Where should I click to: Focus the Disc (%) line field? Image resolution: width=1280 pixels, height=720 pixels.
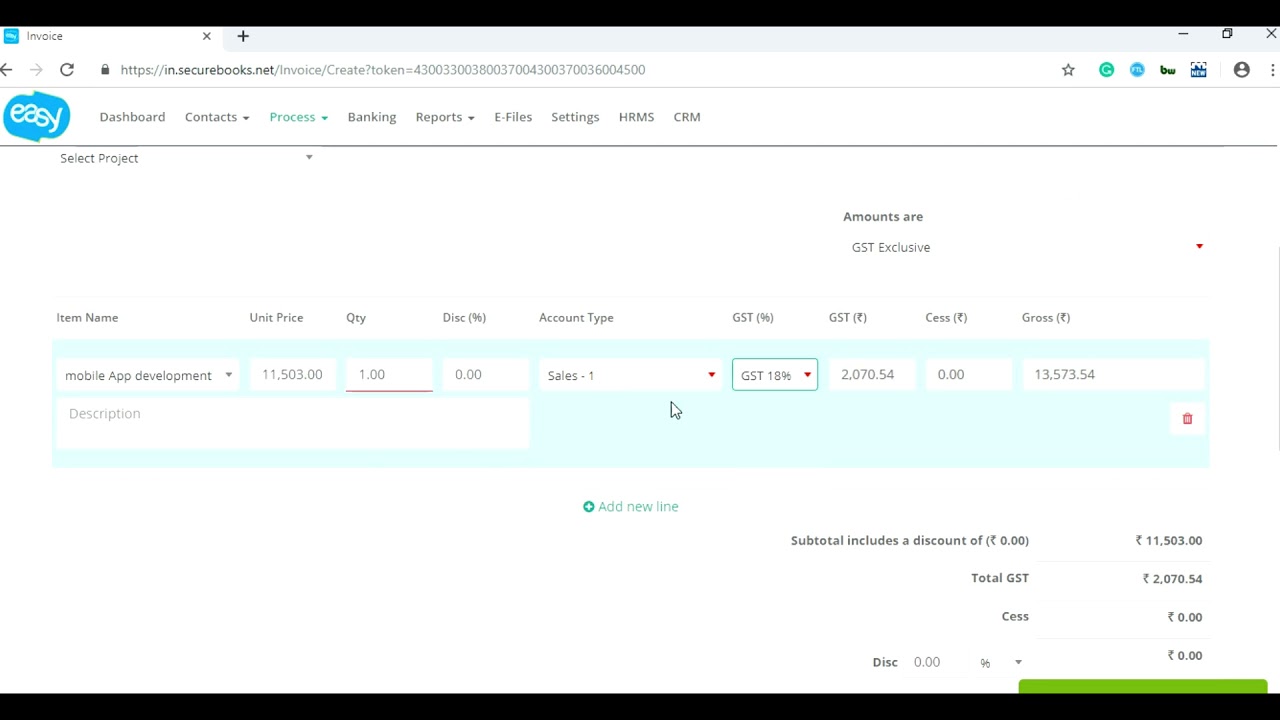(485, 374)
